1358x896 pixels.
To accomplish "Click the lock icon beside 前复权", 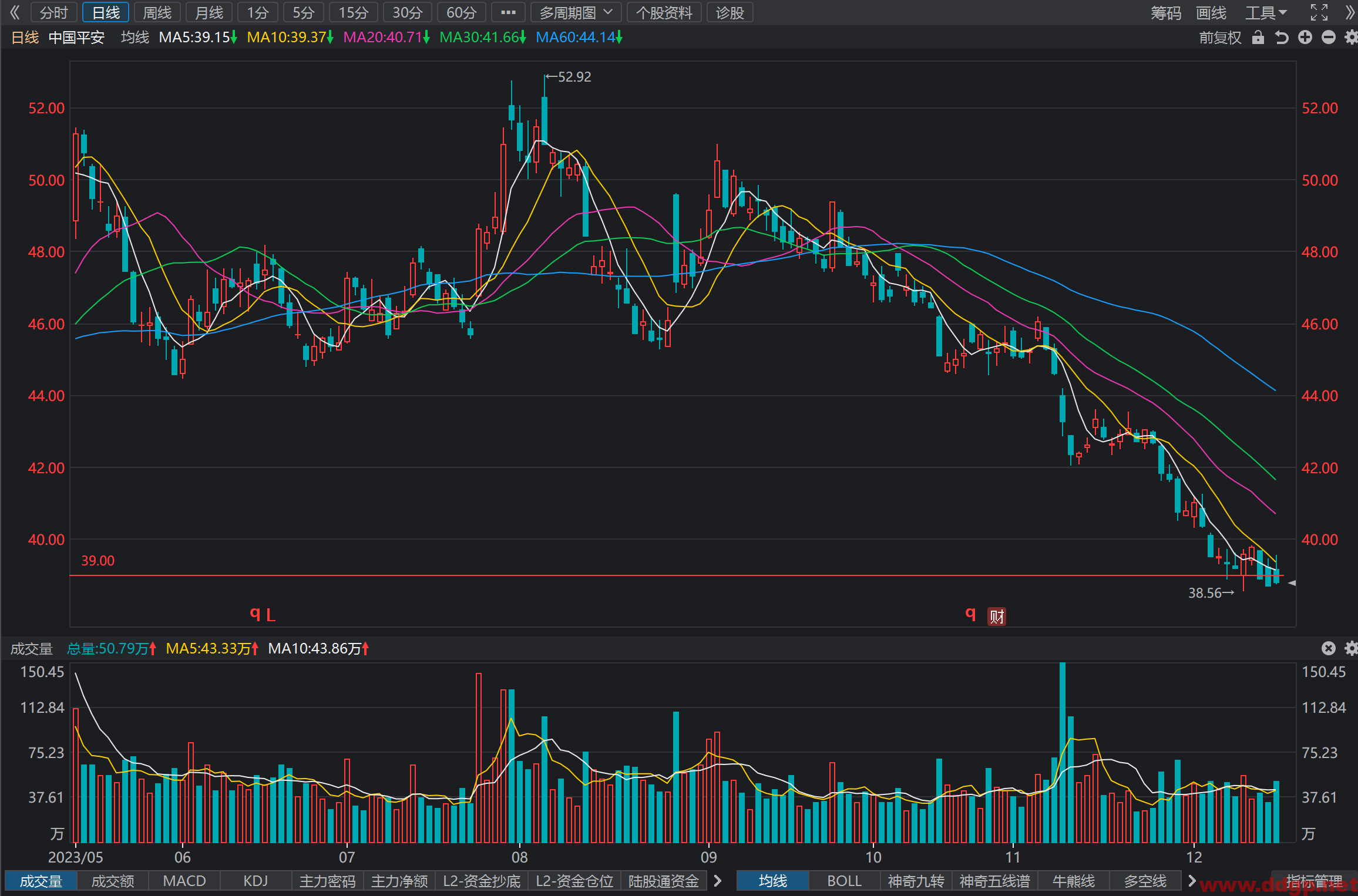I will 1258,38.
